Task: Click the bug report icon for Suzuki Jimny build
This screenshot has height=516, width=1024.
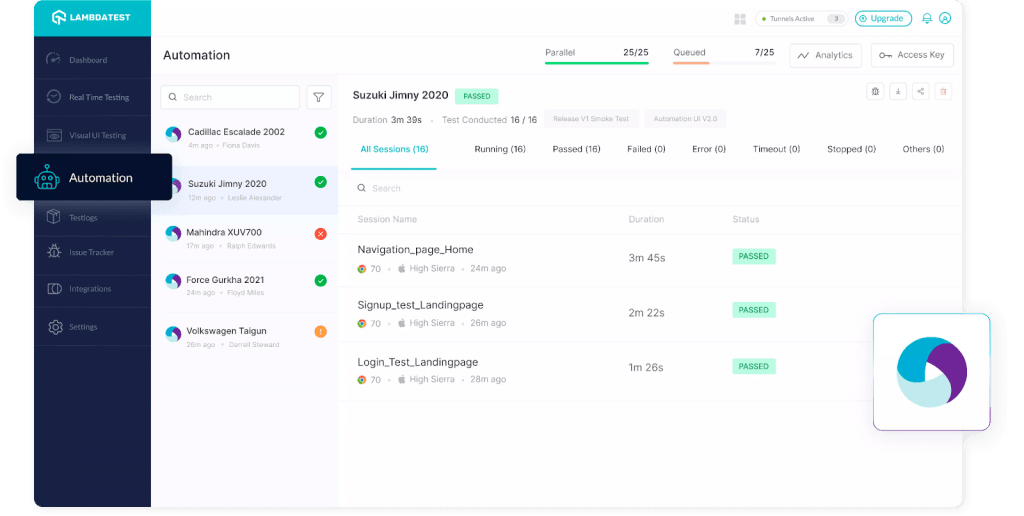Action: (876, 91)
